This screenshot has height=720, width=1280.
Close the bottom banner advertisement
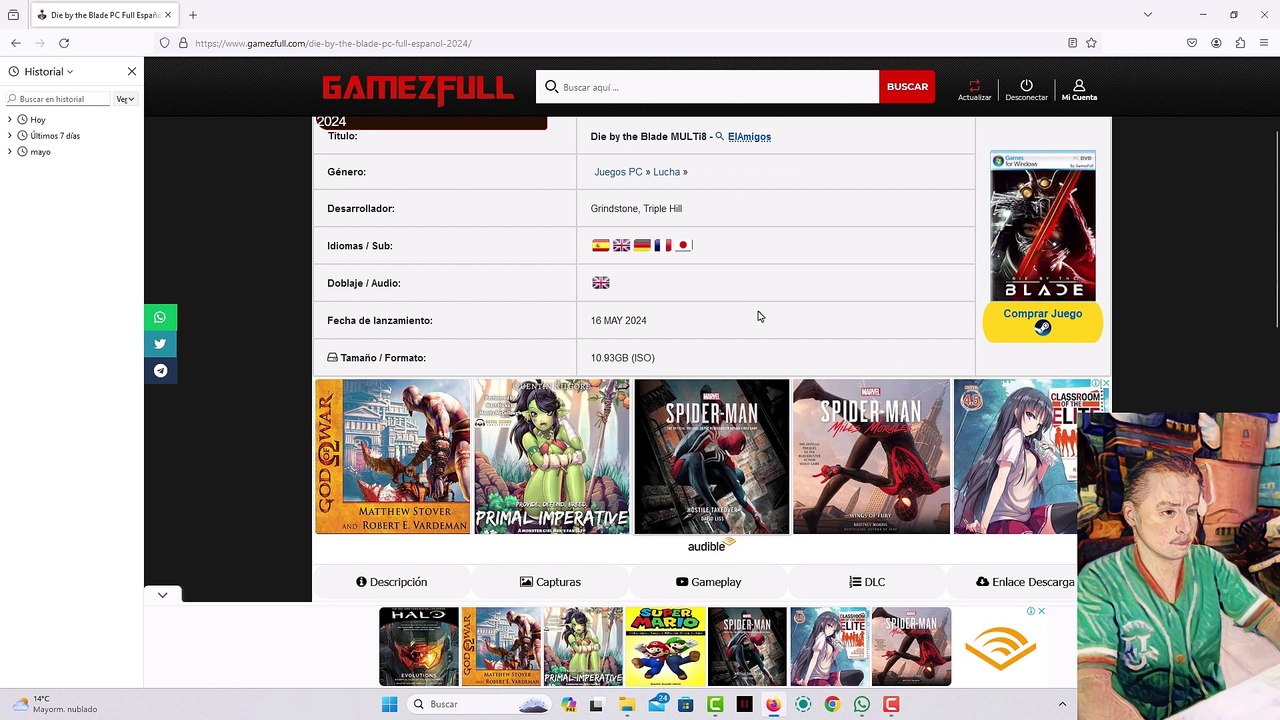tap(1041, 611)
